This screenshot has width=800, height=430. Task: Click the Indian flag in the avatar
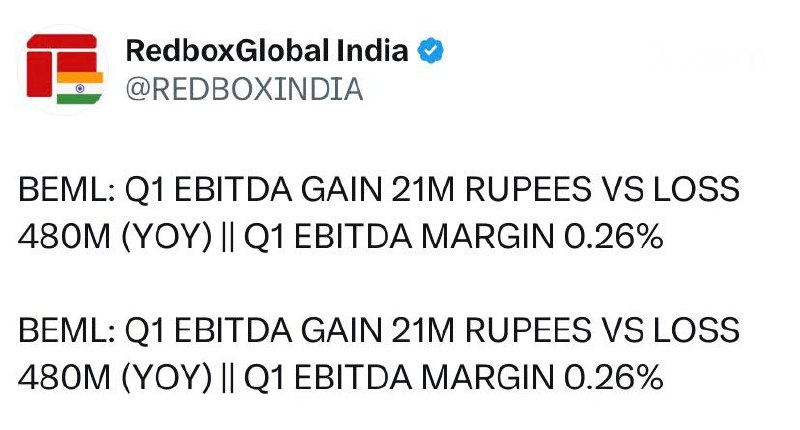(x=80, y=88)
